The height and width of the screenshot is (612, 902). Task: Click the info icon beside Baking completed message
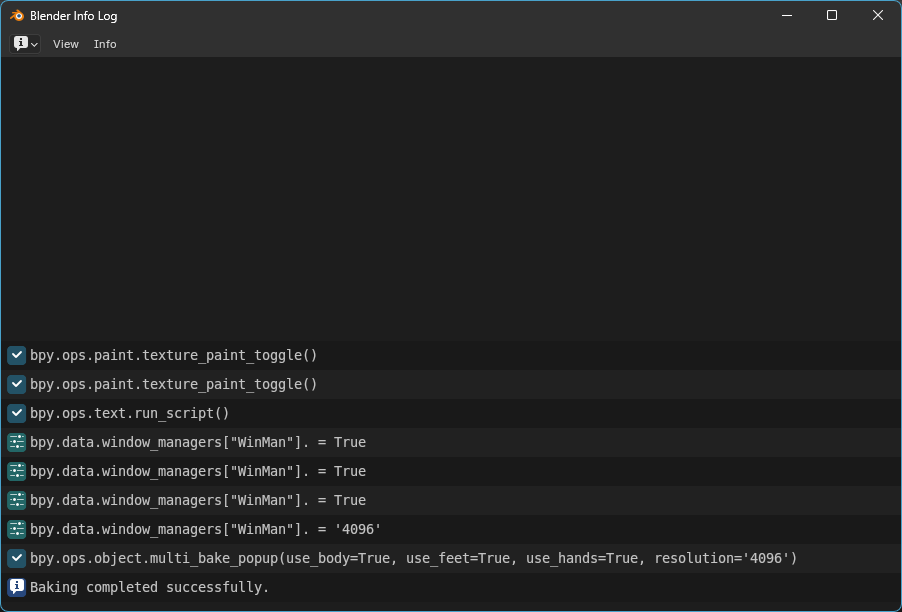[x=16, y=587]
